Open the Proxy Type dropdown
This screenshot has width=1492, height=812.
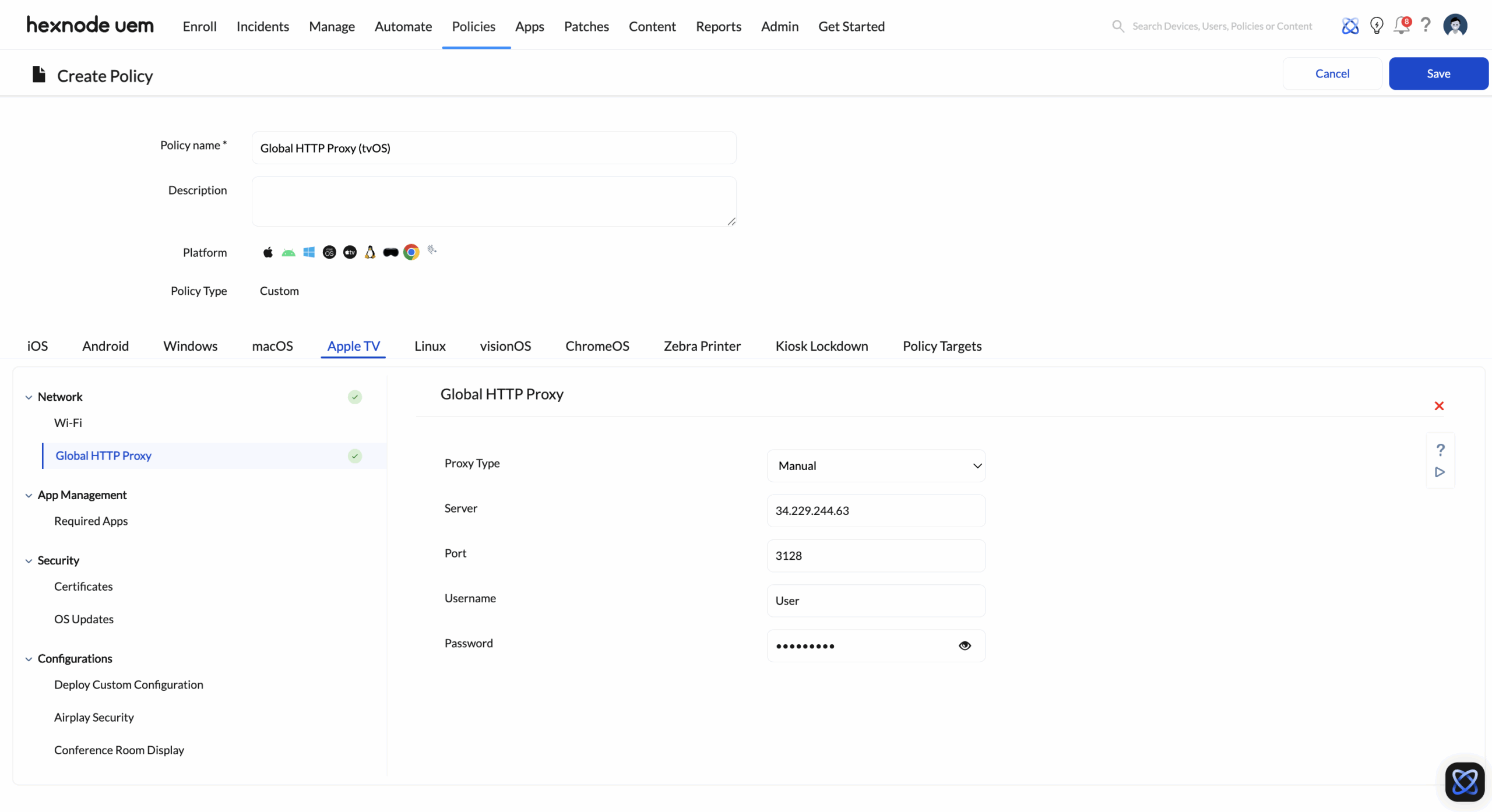[x=876, y=465]
